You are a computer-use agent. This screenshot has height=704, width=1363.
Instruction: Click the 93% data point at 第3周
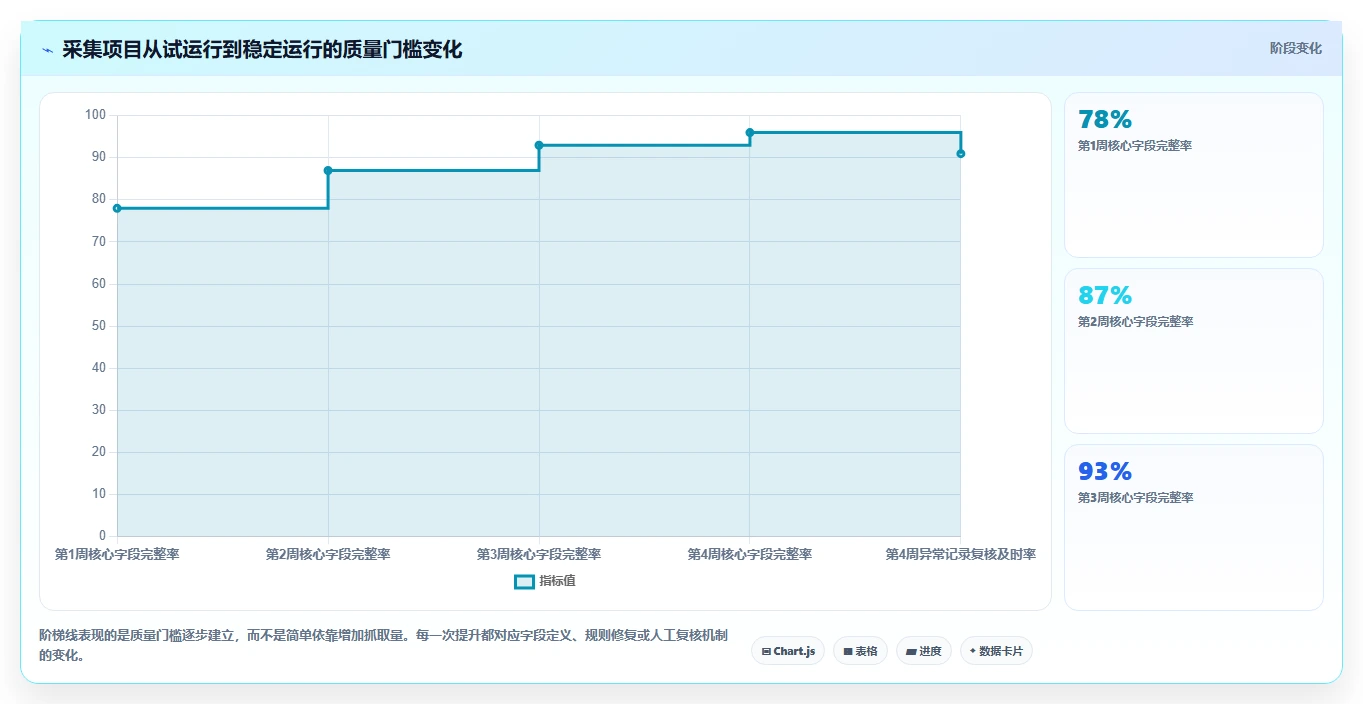pos(539,145)
